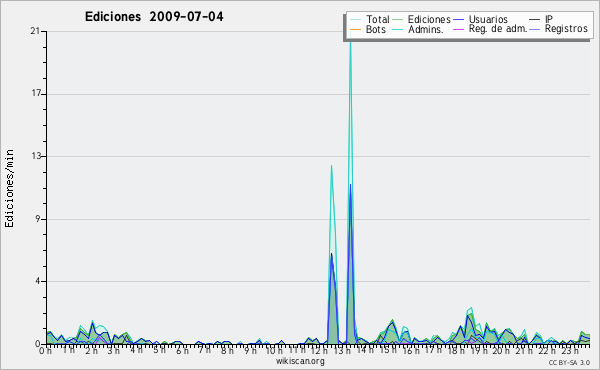Click the x-axis label '2 h'

coord(91,350)
